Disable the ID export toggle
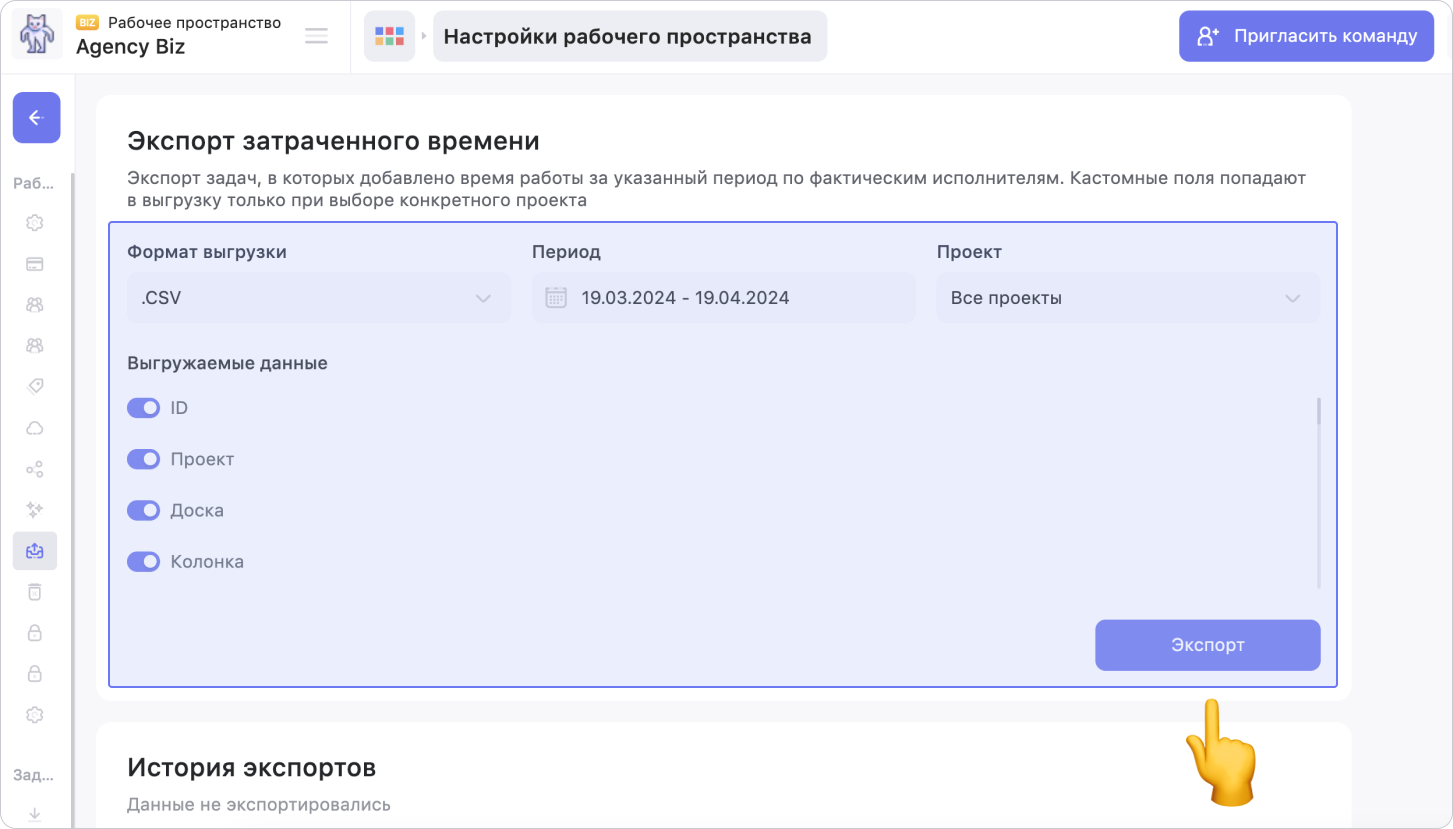 [x=144, y=408]
